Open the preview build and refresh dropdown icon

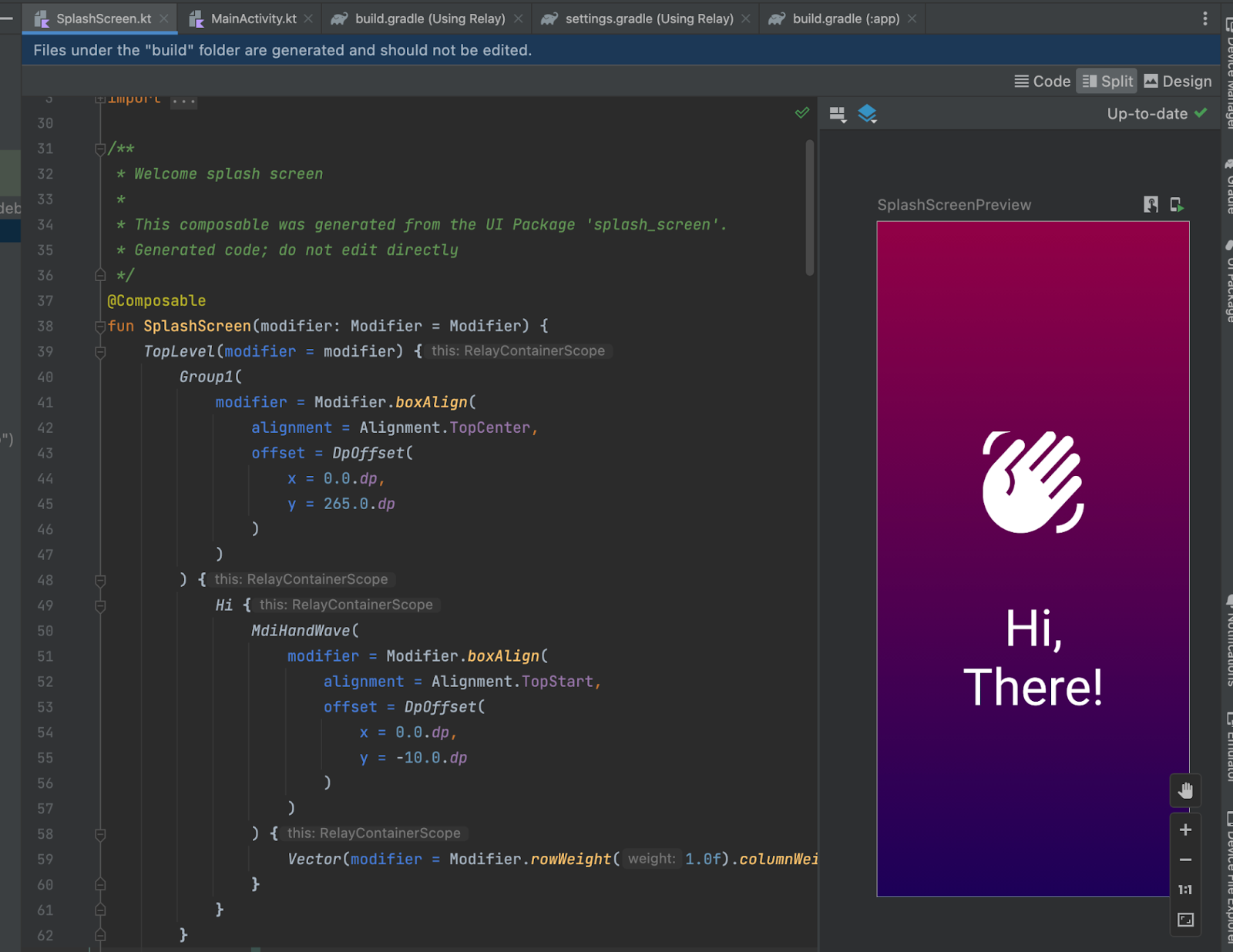coord(838,114)
